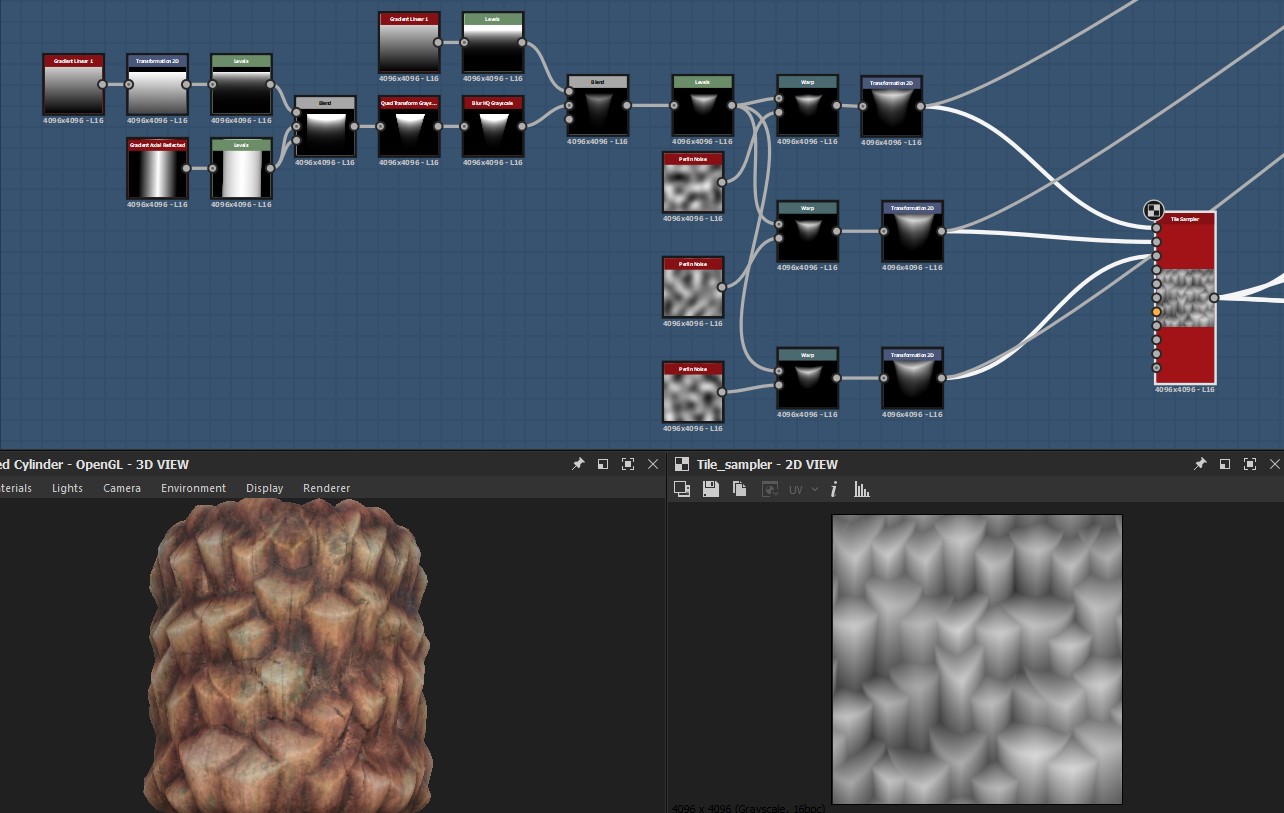Select the bottom Perlin Noise node
Image resolution: width=1284 pixels, height=813 pixels.
pyautogui.click(x=693, y=392)
